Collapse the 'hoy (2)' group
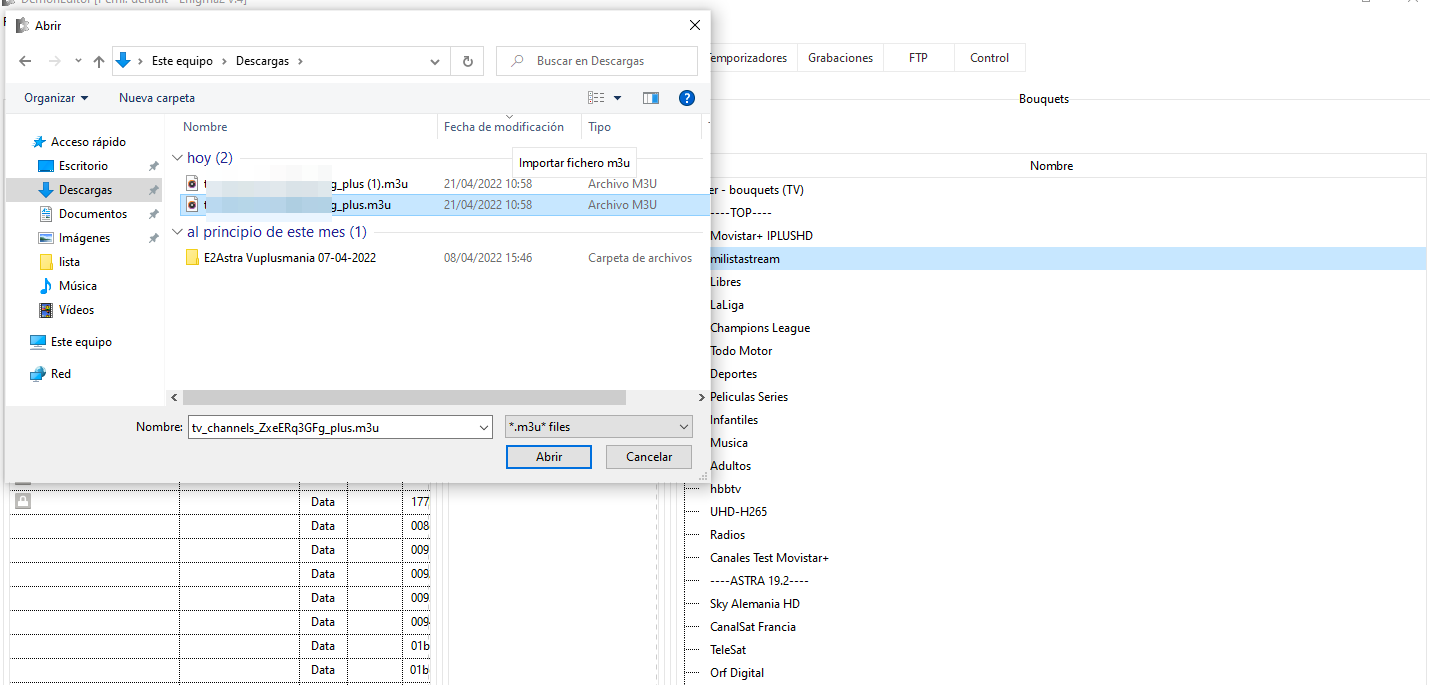Viewport: 1430px width, 685px height. [178, 158]
